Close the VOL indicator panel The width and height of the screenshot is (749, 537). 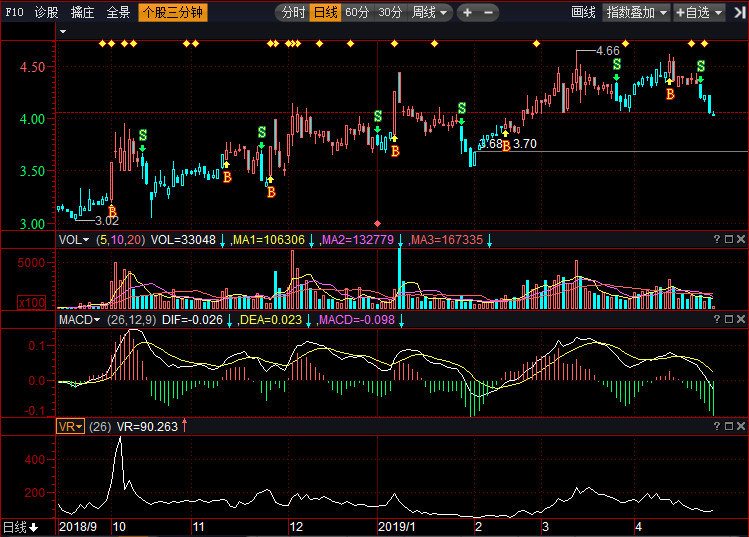pos(741,239)
